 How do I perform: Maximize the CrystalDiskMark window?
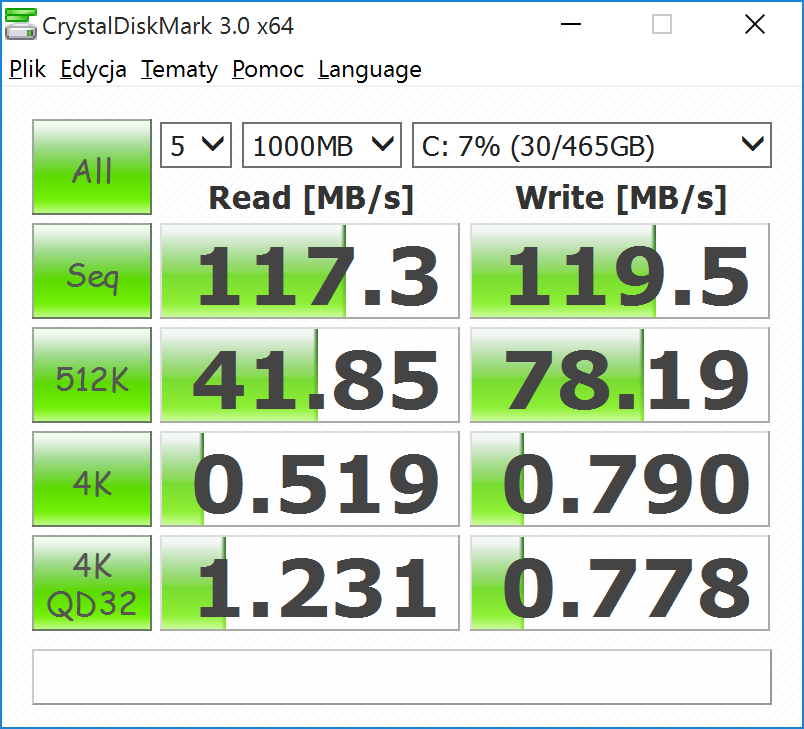pos(662,26)
